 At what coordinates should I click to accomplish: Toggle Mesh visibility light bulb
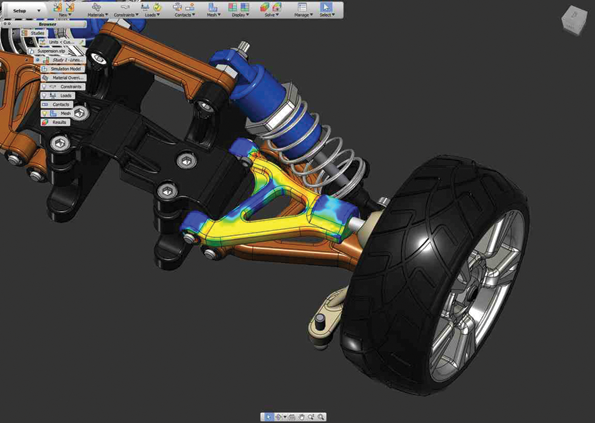[x=44, y=113]
